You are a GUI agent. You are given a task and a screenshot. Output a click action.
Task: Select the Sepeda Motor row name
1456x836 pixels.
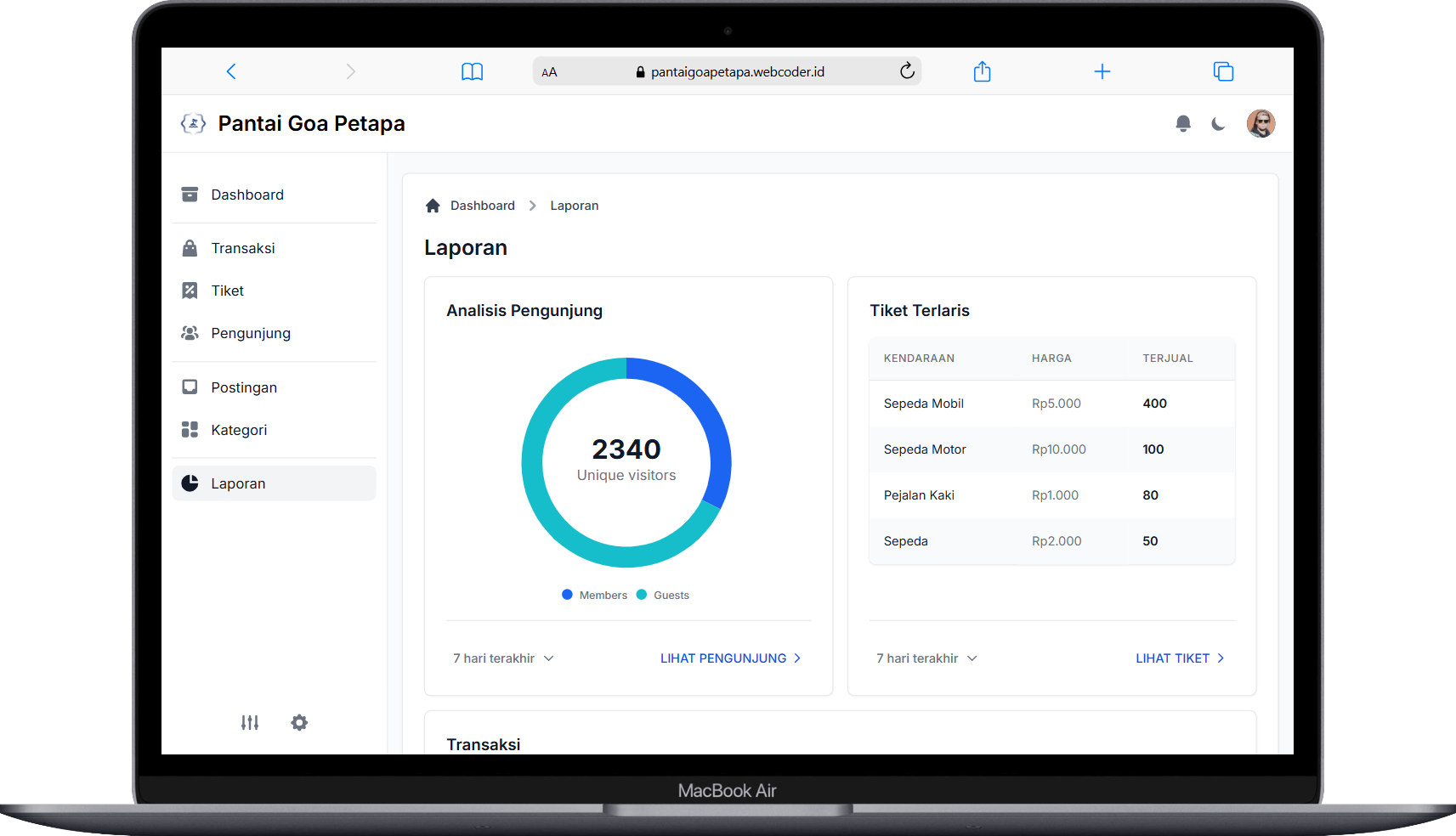coord(925,449)
